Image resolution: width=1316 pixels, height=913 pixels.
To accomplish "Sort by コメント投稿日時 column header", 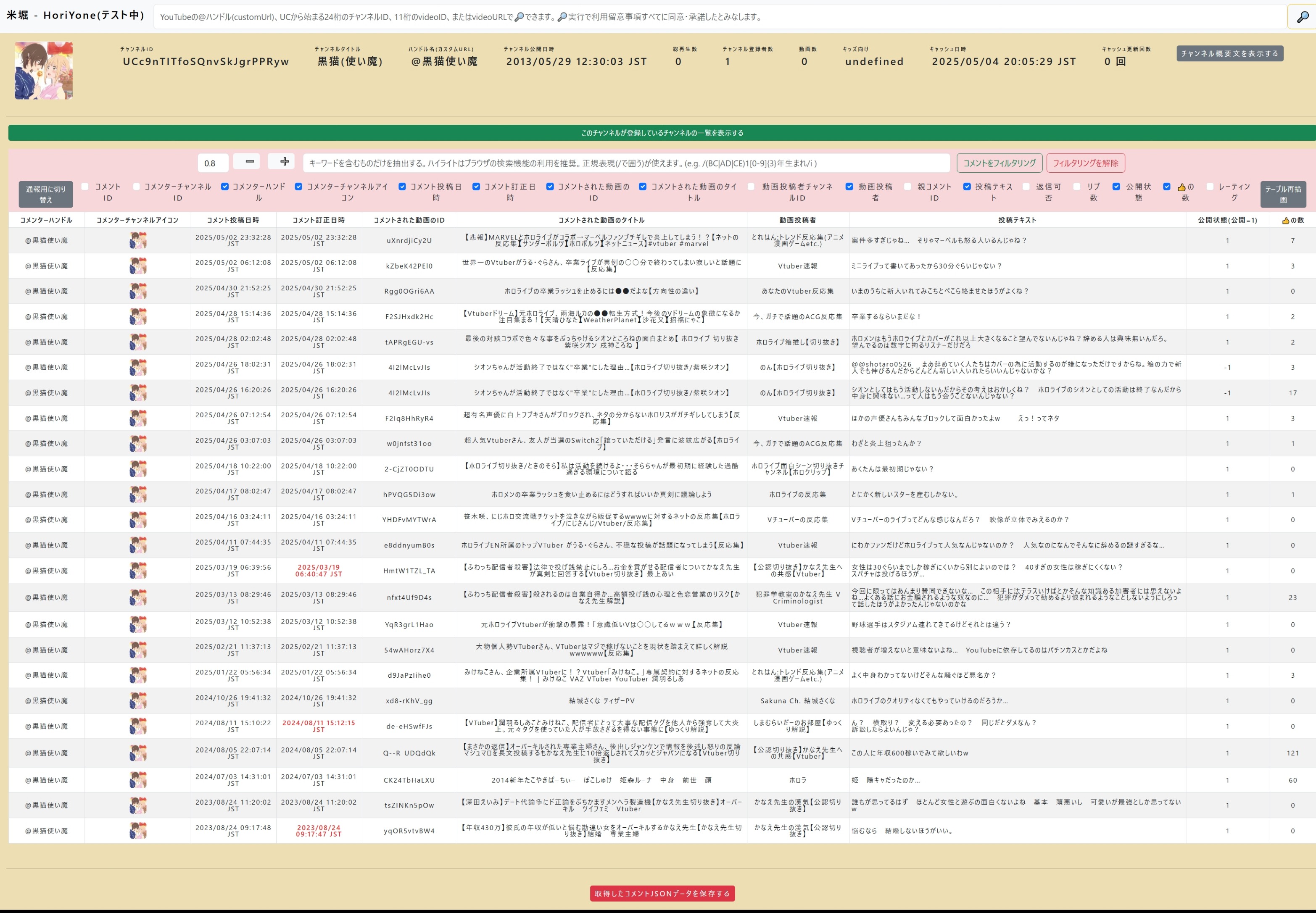I will tap(233, 220).
